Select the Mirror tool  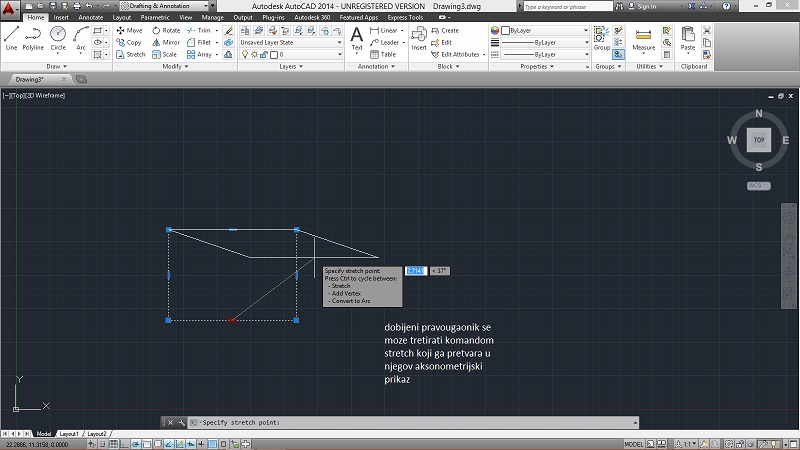coord(166,43)
